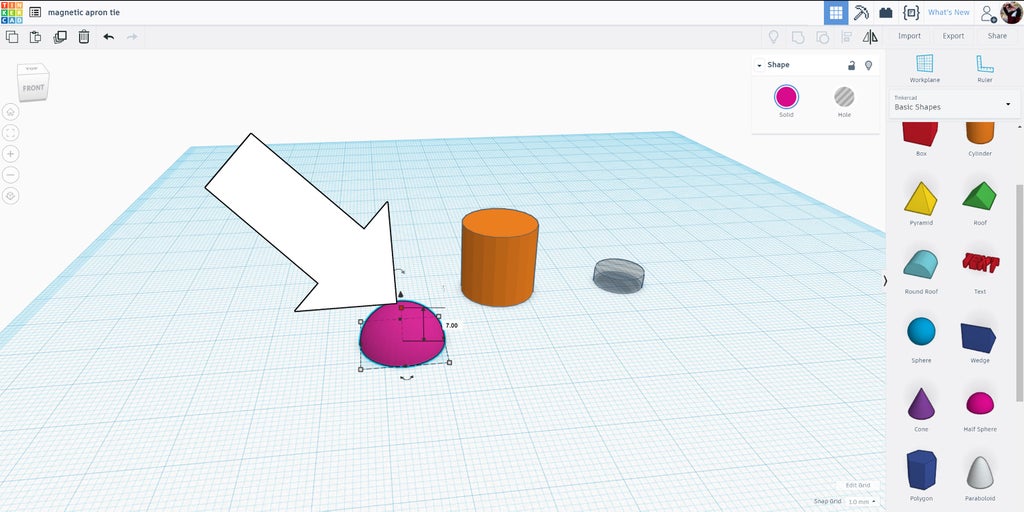Switch to 3D design grid view
The width and height of the screenshot is (1024, 512).
point(836,12)
